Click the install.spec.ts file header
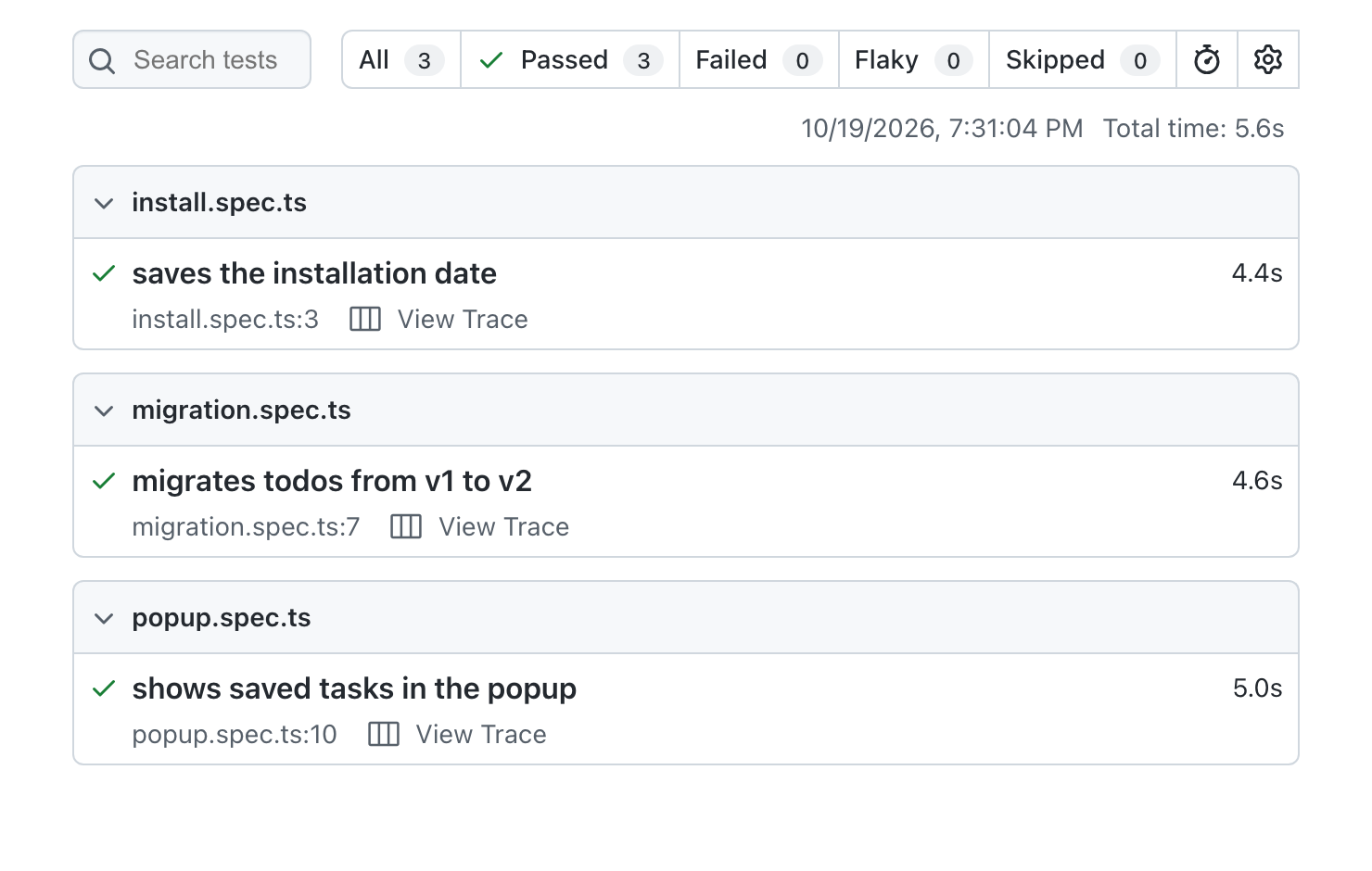Viewport: 1372px width, 871px height. 686,203
